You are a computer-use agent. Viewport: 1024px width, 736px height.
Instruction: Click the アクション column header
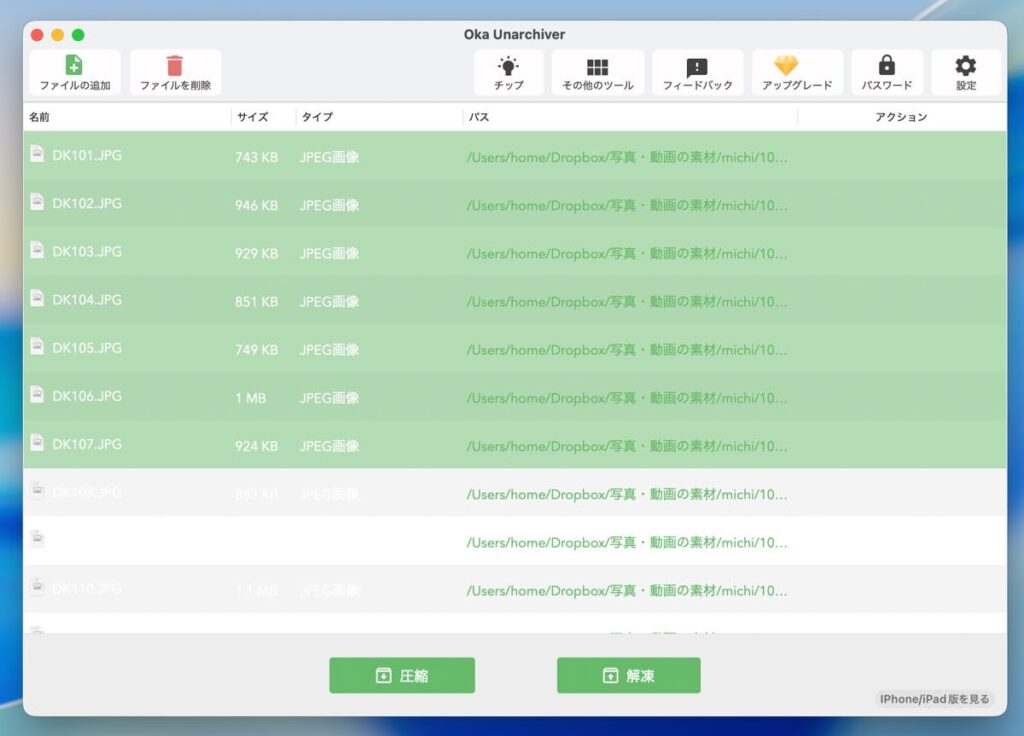click(x=900, y=117)
